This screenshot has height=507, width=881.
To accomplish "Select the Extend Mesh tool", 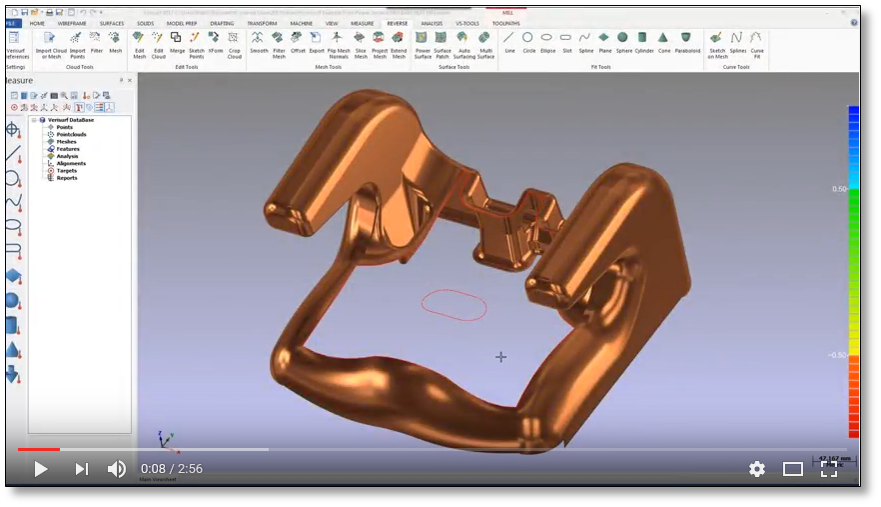I will 398,45.
